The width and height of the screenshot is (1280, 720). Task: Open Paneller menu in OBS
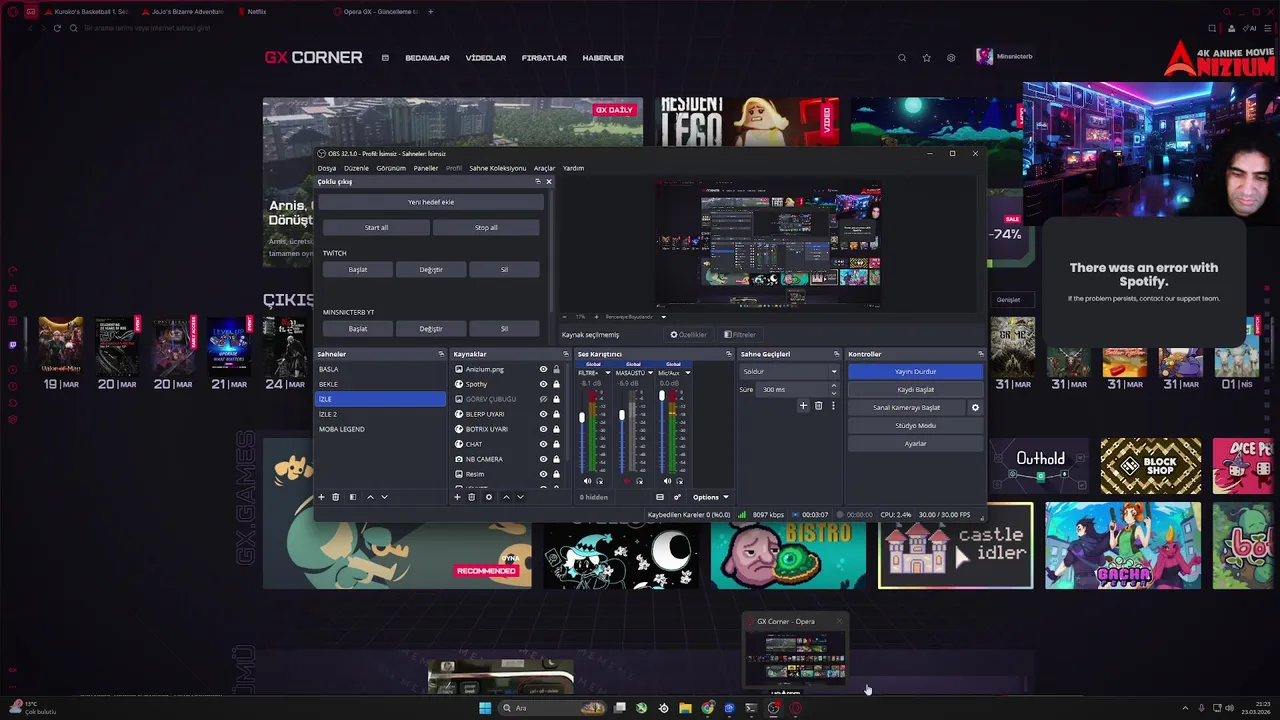pyautogui.click(x=426, y=168)
